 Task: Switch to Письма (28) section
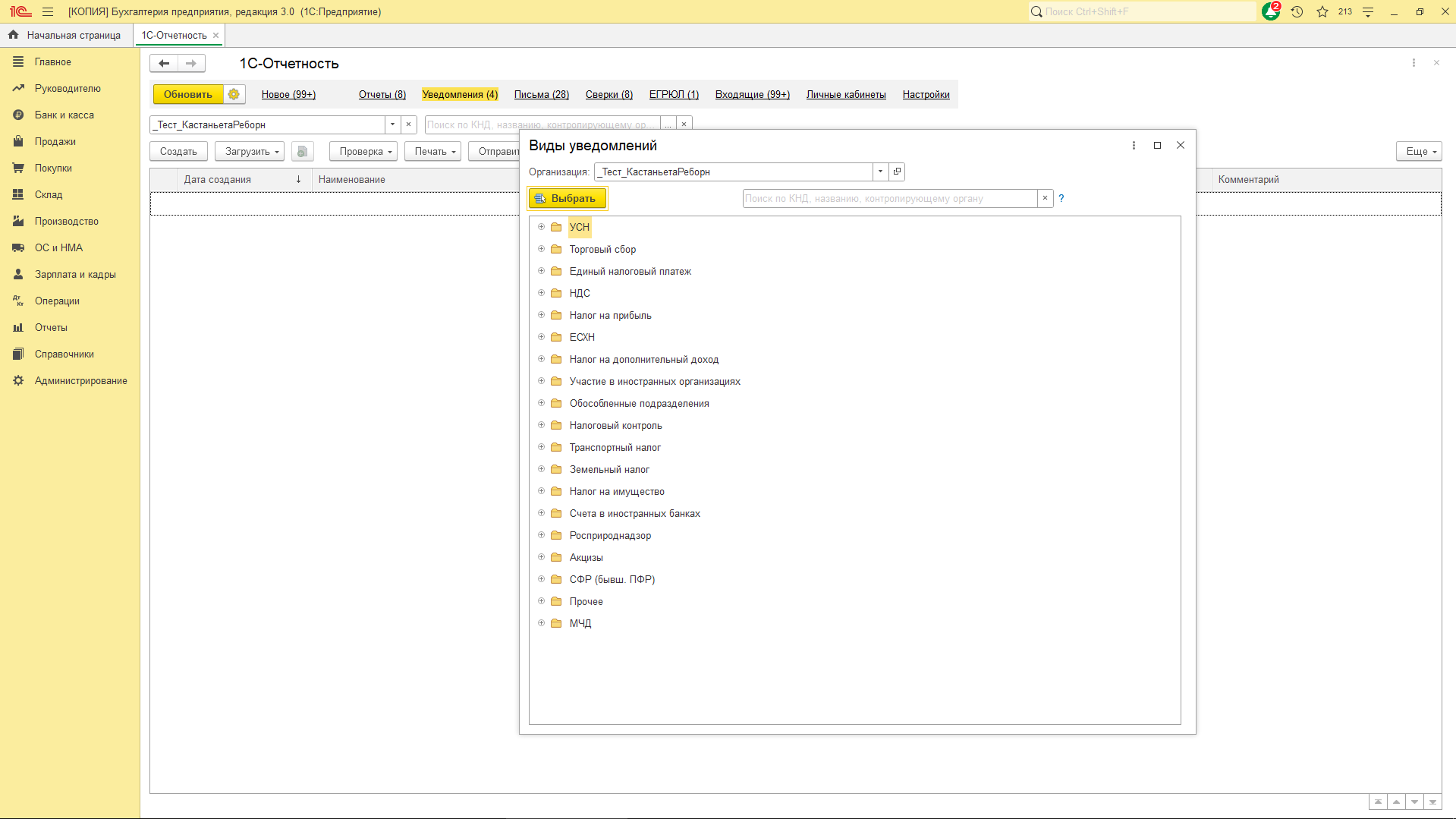click(542, 94)
